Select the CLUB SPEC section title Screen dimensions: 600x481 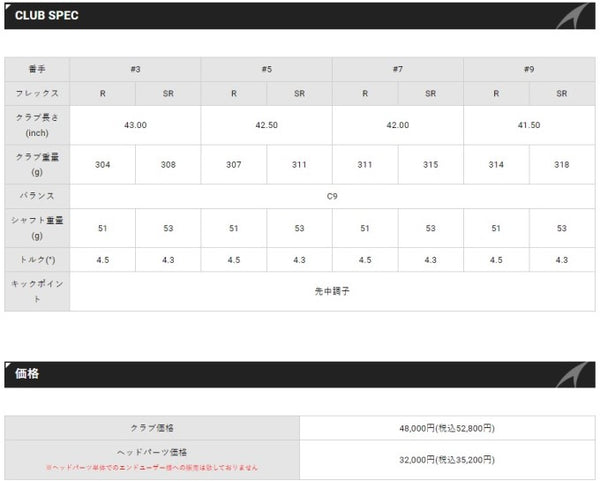coord(46,17)
